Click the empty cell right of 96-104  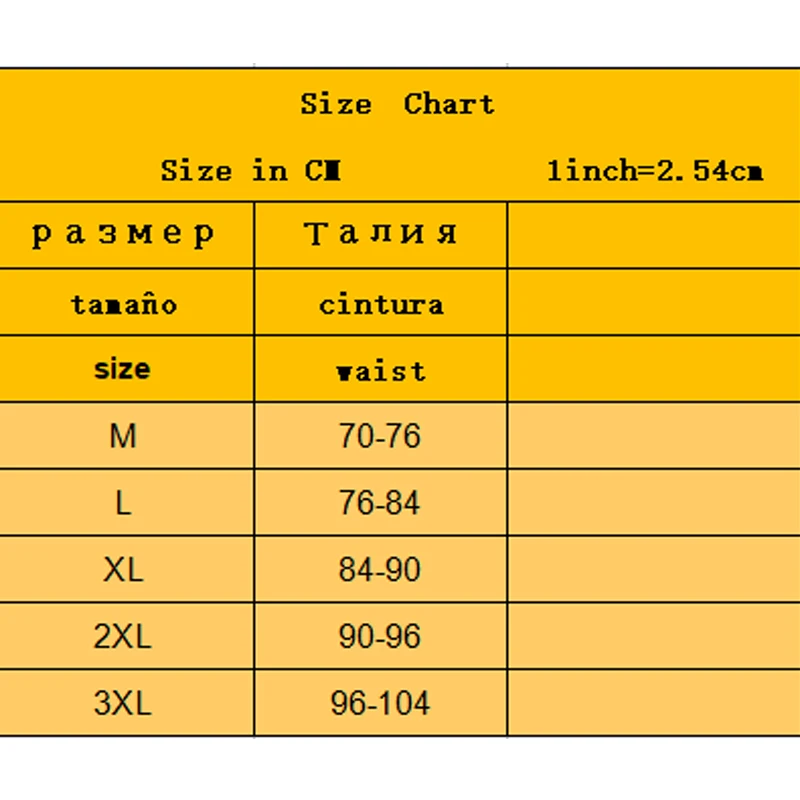point(653,704)
